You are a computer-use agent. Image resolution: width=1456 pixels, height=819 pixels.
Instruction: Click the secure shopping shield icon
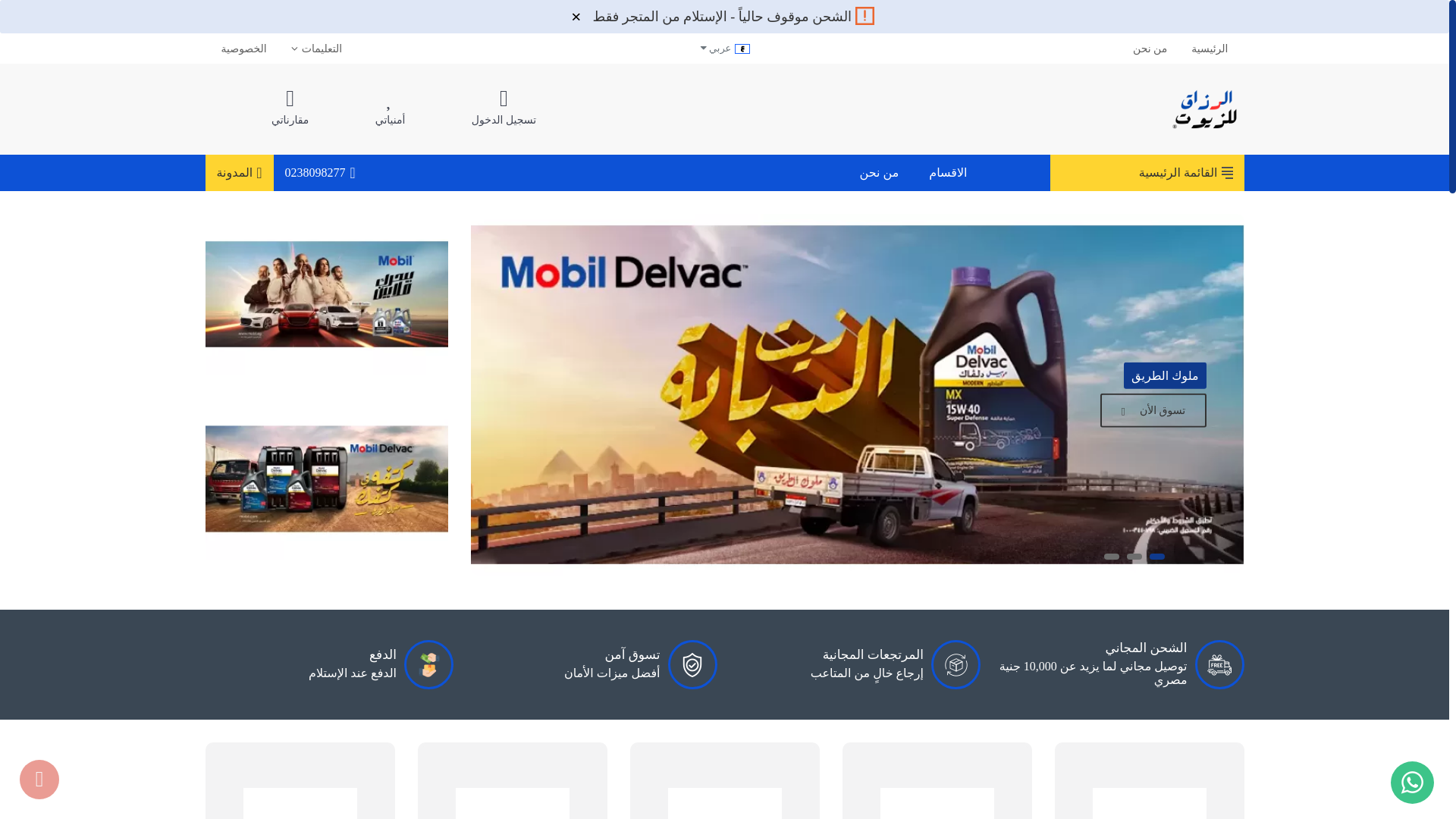coord(692,665)
